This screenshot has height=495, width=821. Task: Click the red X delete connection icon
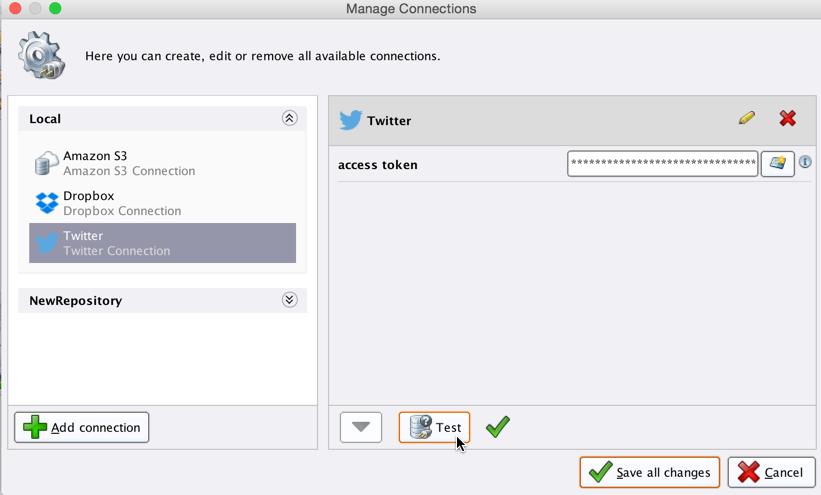tap(788, 118)
